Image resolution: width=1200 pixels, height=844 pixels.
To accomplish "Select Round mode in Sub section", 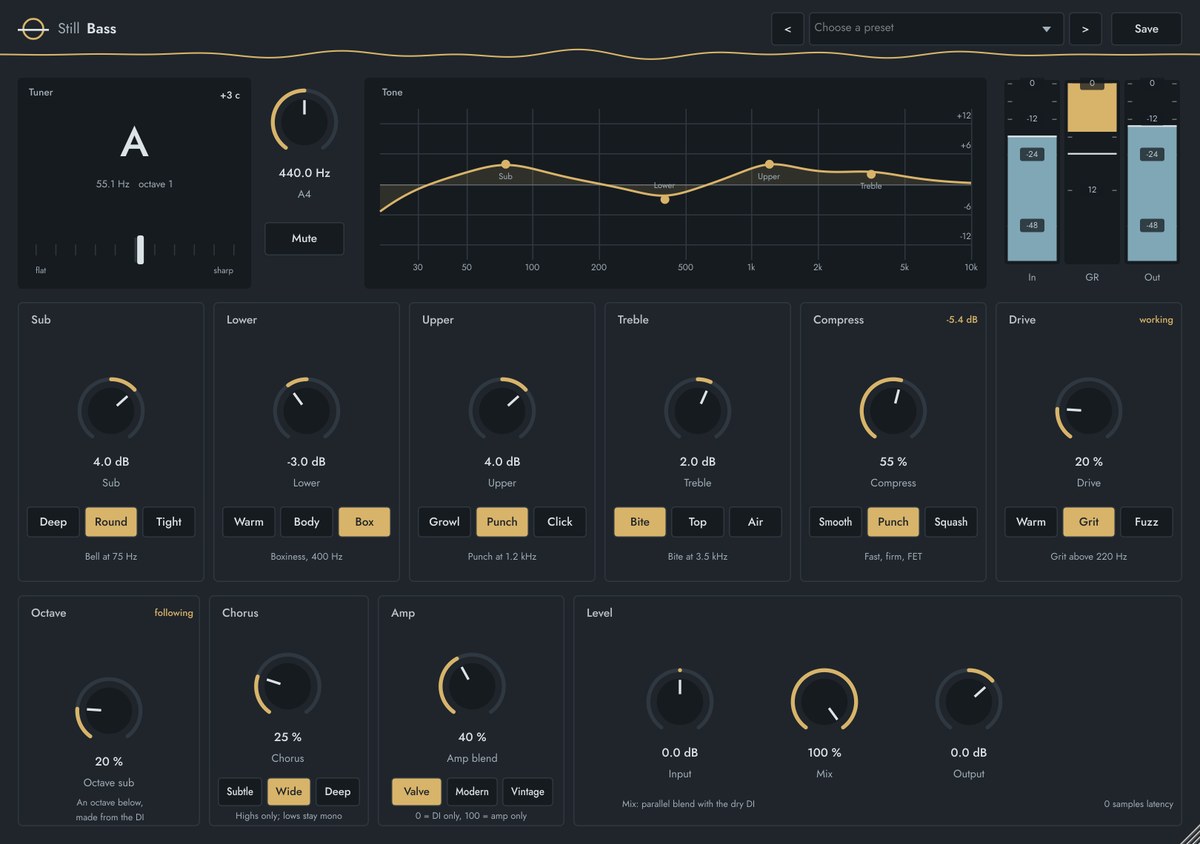I will click(x=111, y=522).
